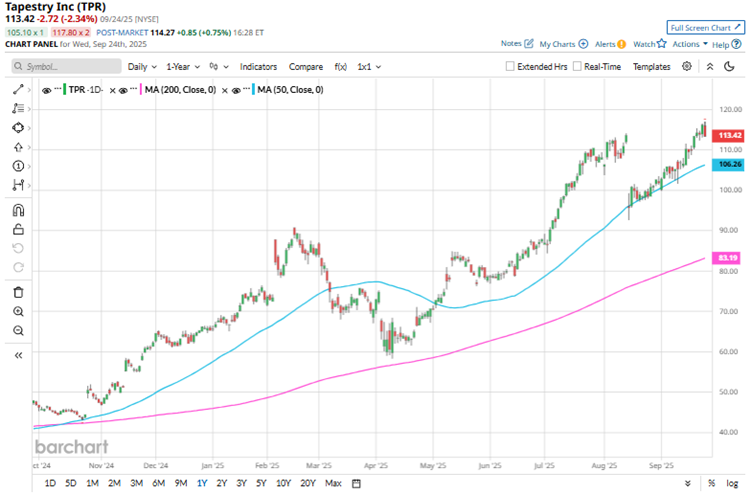Enable the Extended Hrs checkbox
This screenshot has width=752, height=494.
(510, 67)
